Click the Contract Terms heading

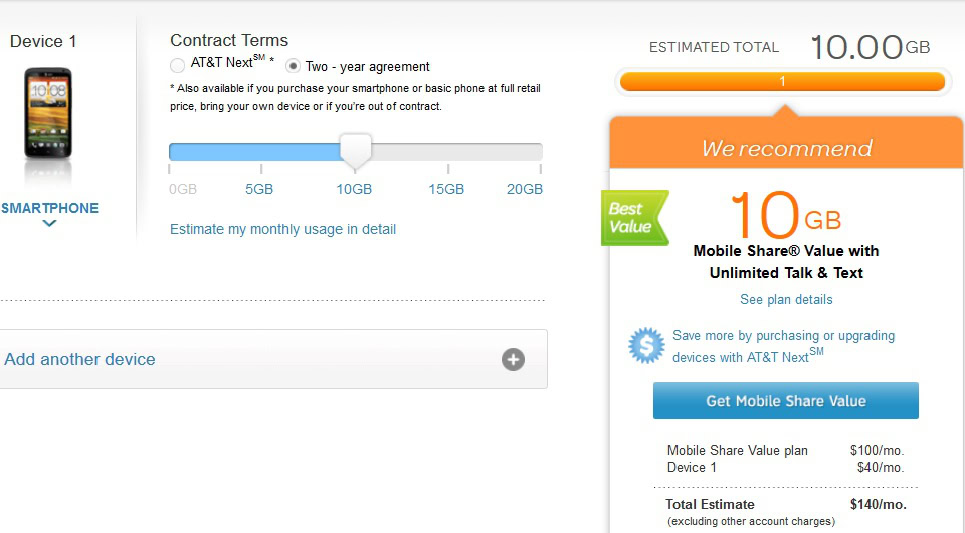229,40
